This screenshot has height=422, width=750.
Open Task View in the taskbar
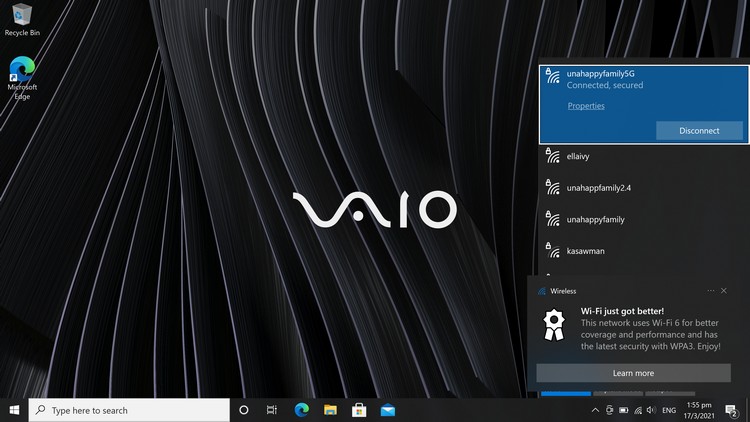click(x=272, y=410)
